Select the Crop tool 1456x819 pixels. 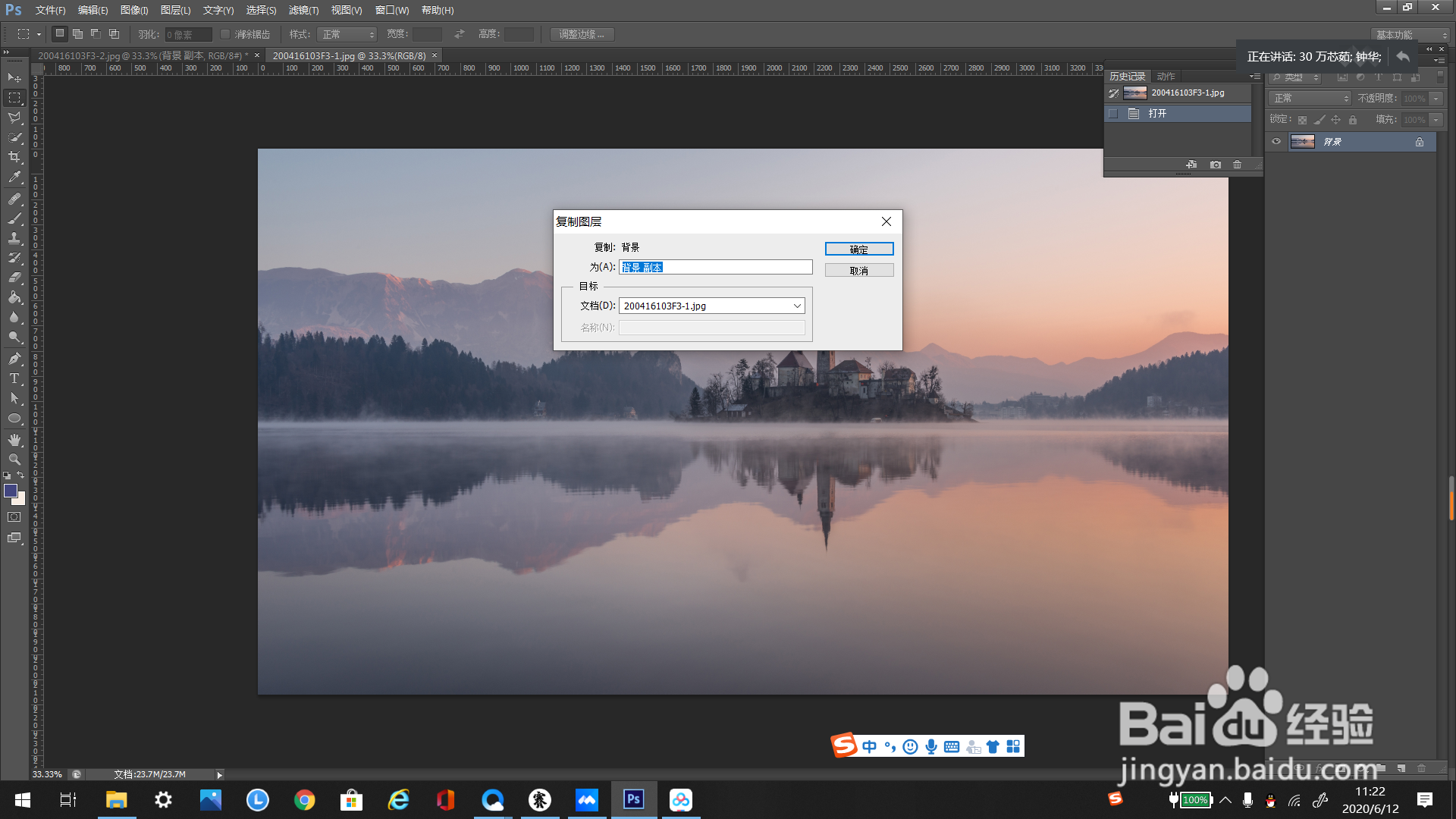[x=14, y=157]
